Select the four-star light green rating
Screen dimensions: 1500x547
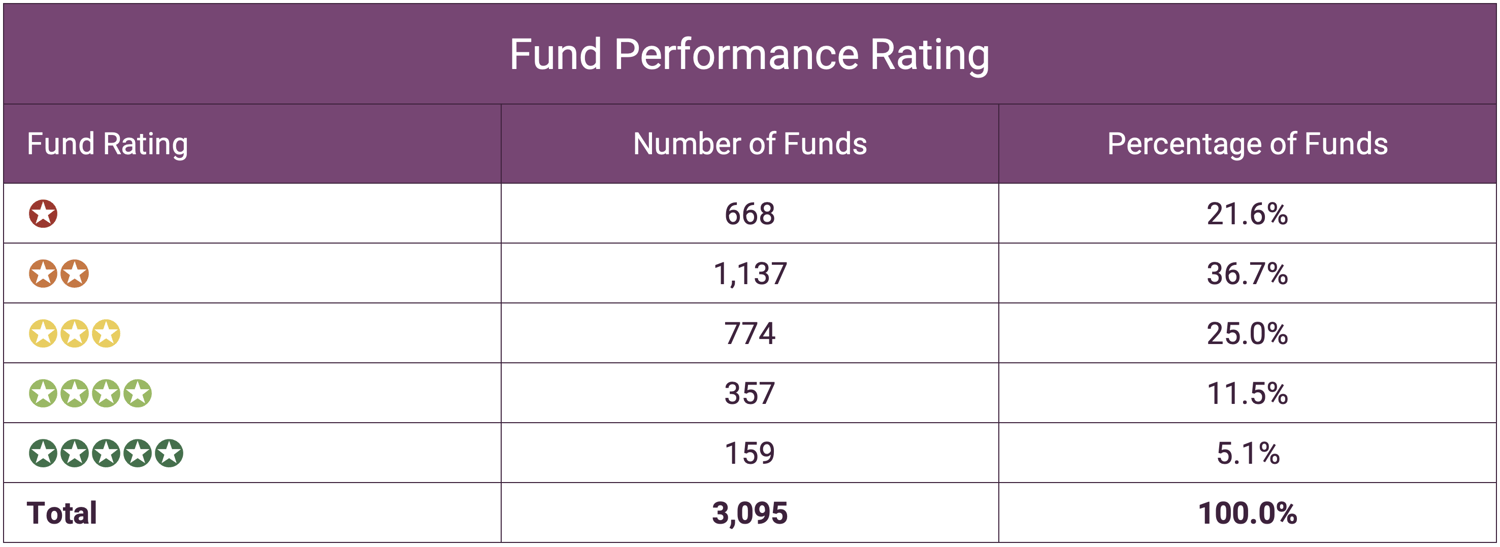[90, 394]
